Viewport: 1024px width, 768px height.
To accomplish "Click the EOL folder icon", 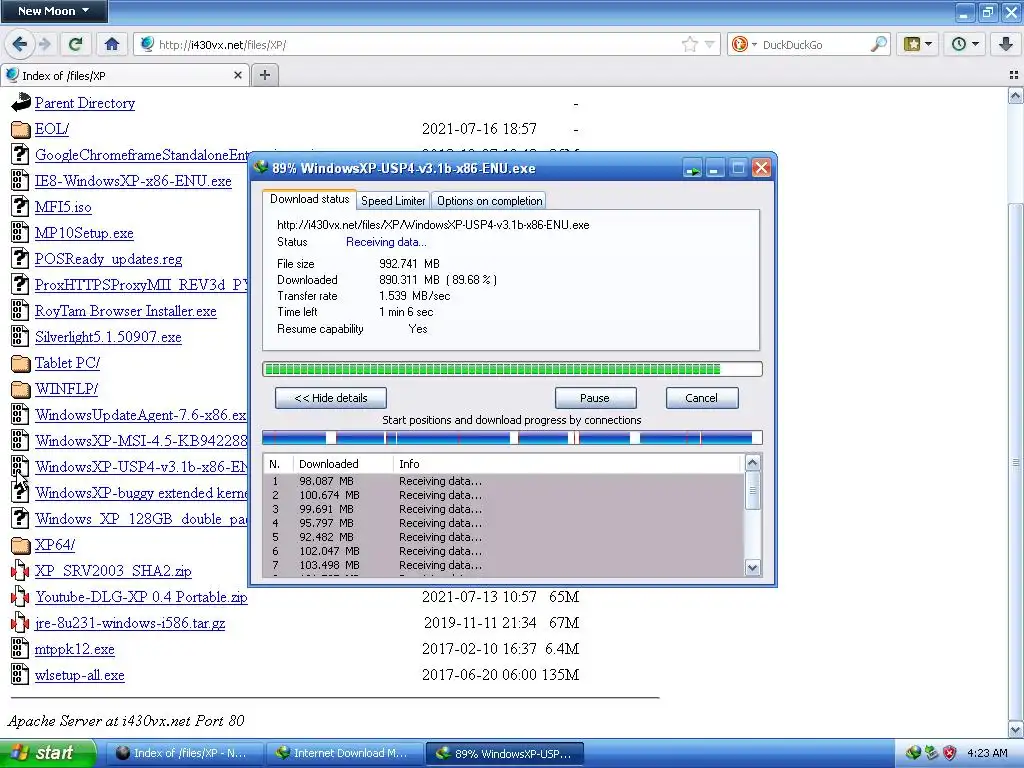I will coord(20,129).
